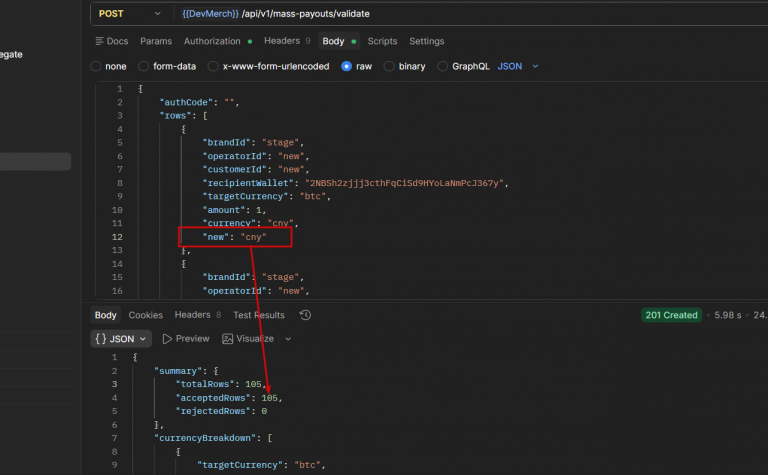This screenshot has width=768, height=475.
Task: Click the "amount": 1 line
Action: tap(234, 210)
